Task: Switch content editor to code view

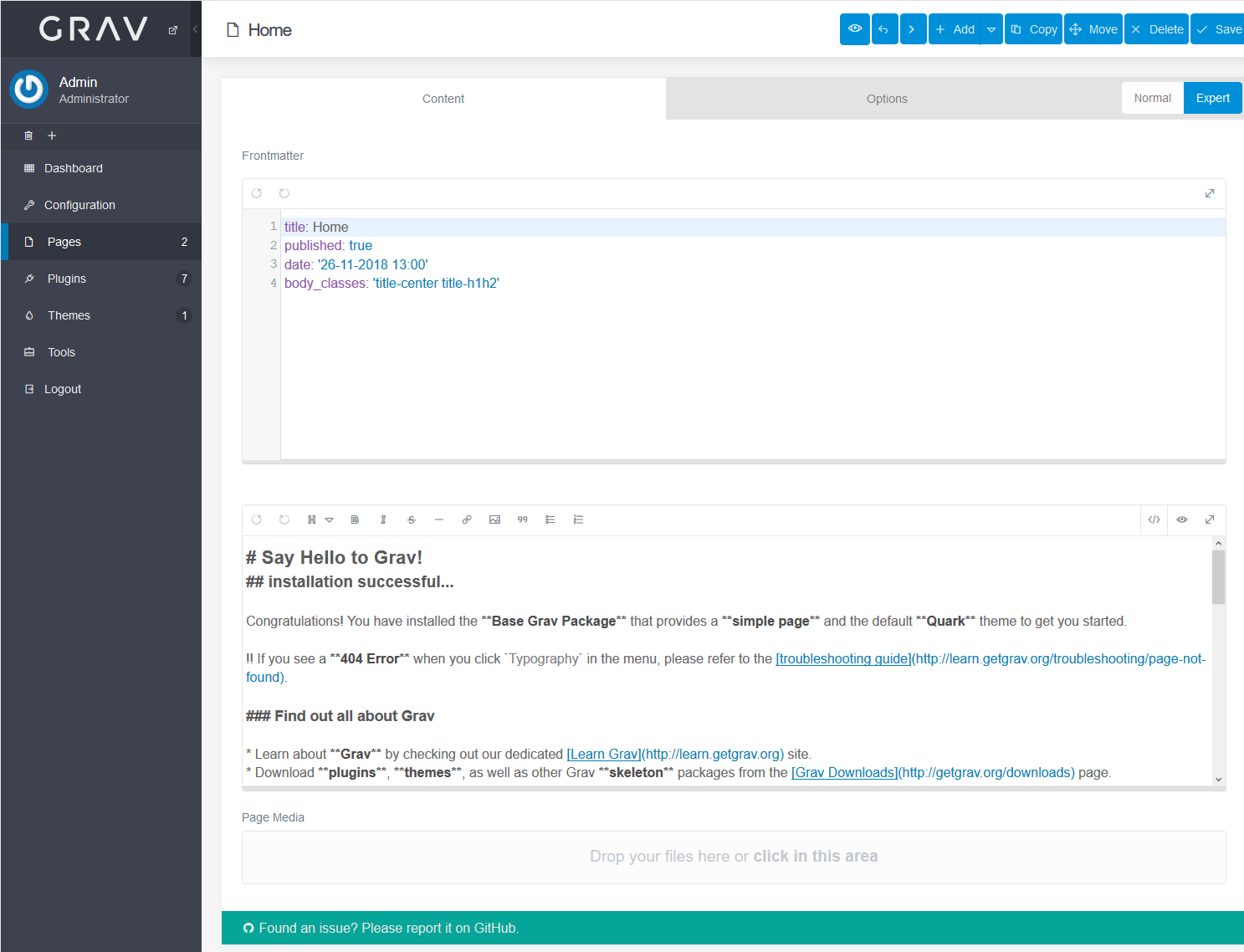Action: [x=1154, y=520]
